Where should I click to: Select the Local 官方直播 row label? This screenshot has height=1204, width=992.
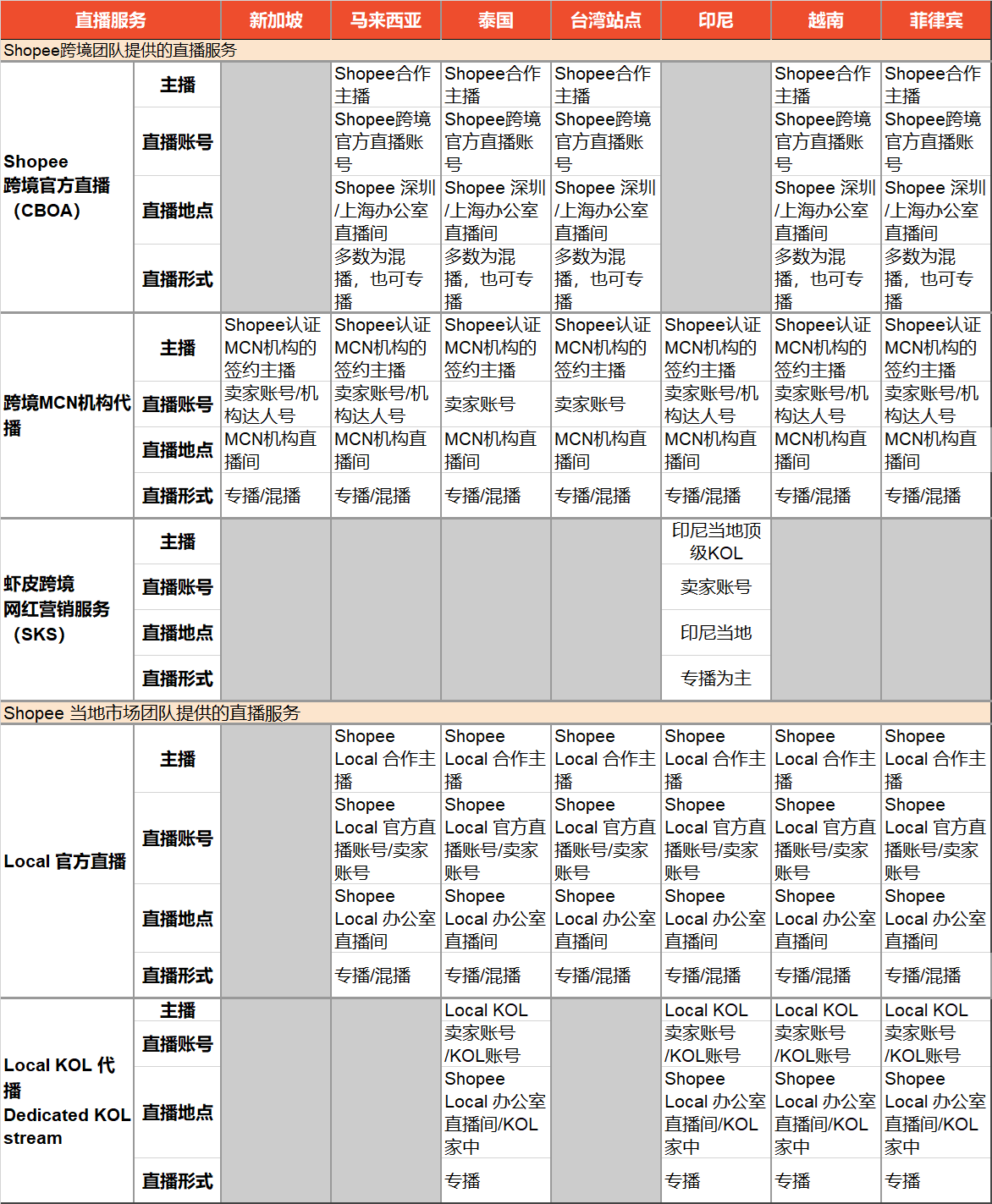(x=66, y=861)
